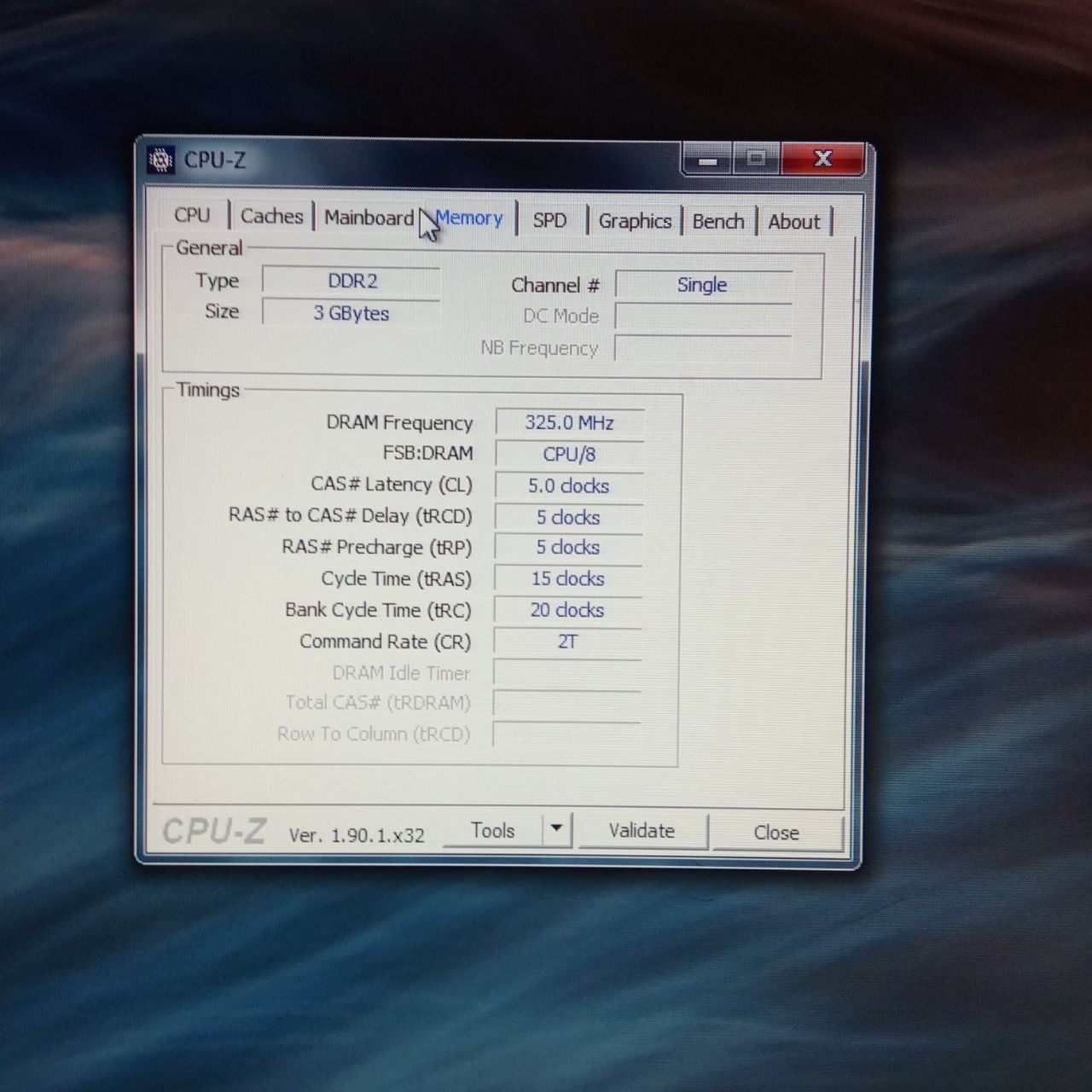Click the CAS# Latency (CL) label
The height and width of the screenshot is (1092, 1092).
tap(392, 485)
